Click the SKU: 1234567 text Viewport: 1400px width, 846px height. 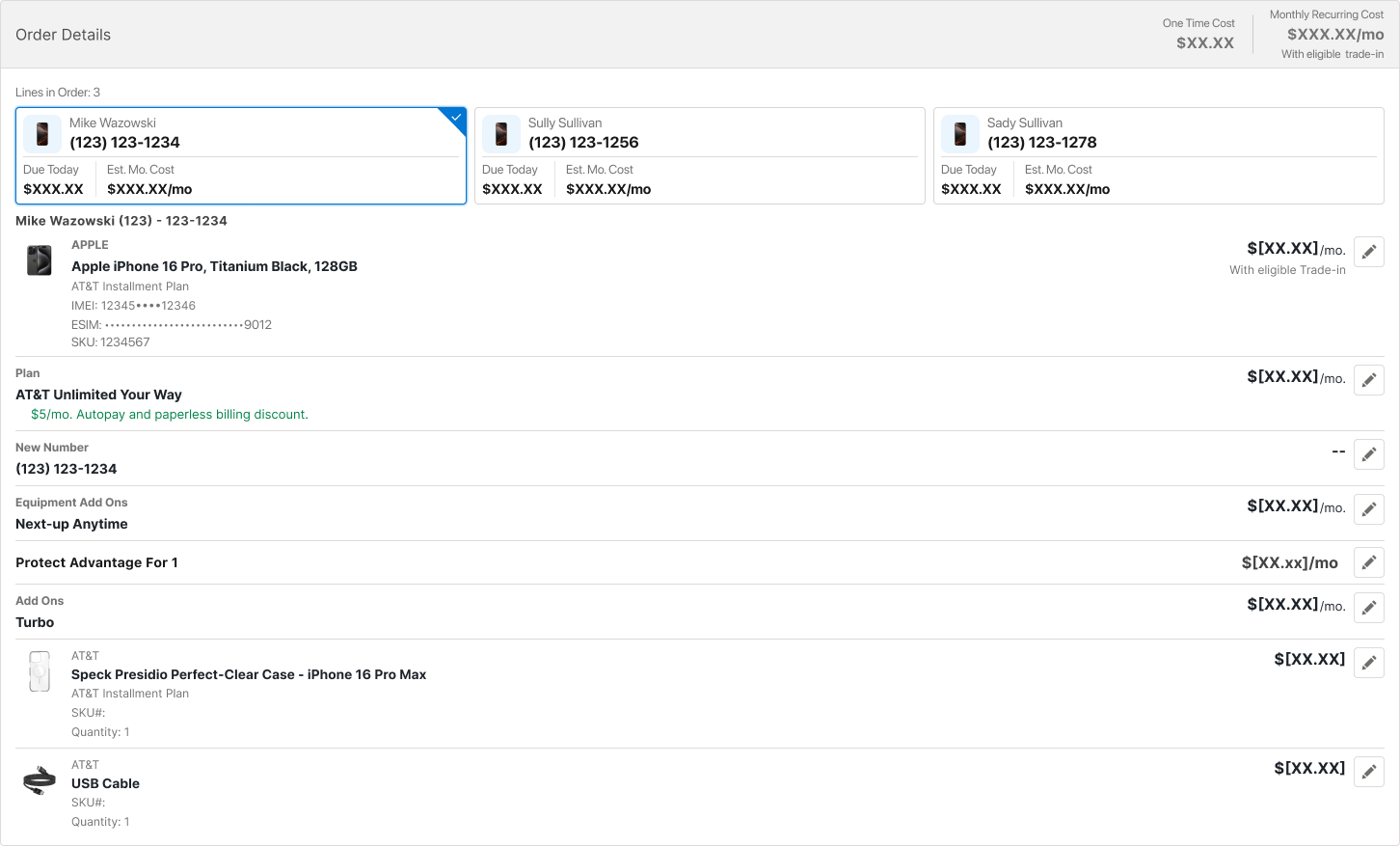[x=110, y=342]
